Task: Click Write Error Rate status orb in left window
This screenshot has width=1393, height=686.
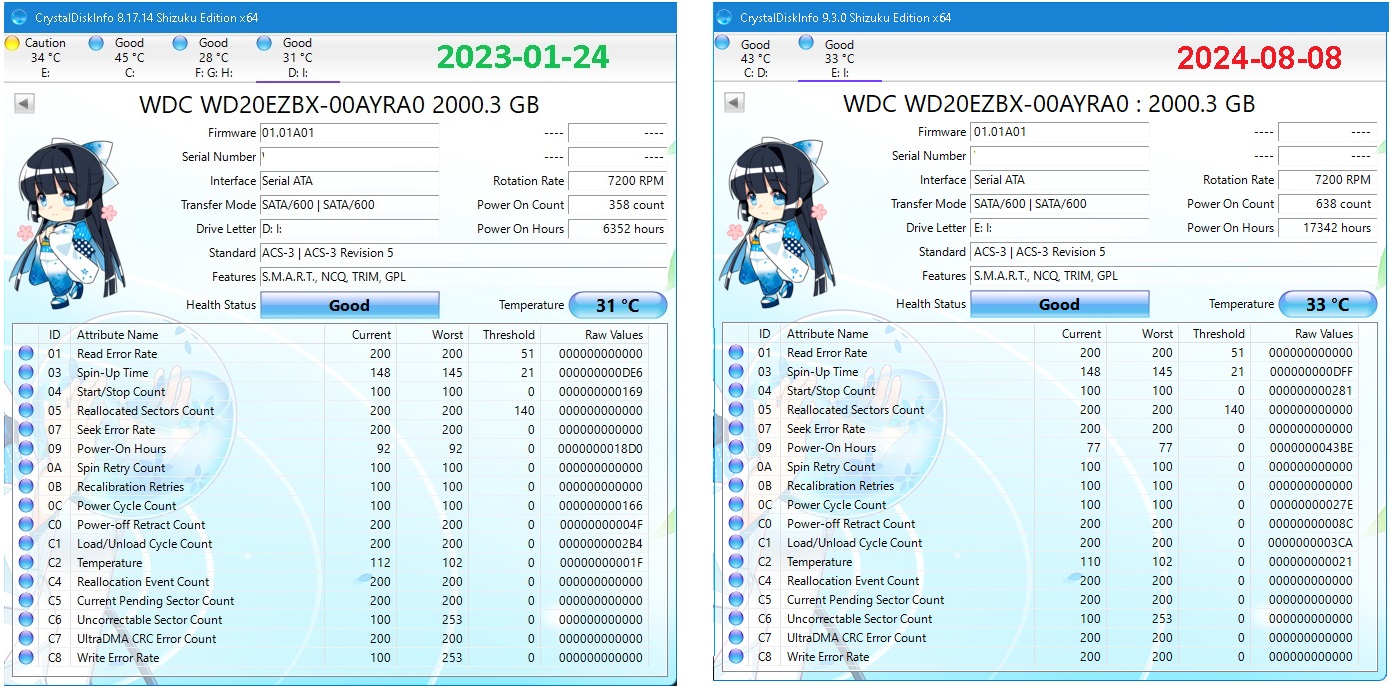Action: pos(26,658)
